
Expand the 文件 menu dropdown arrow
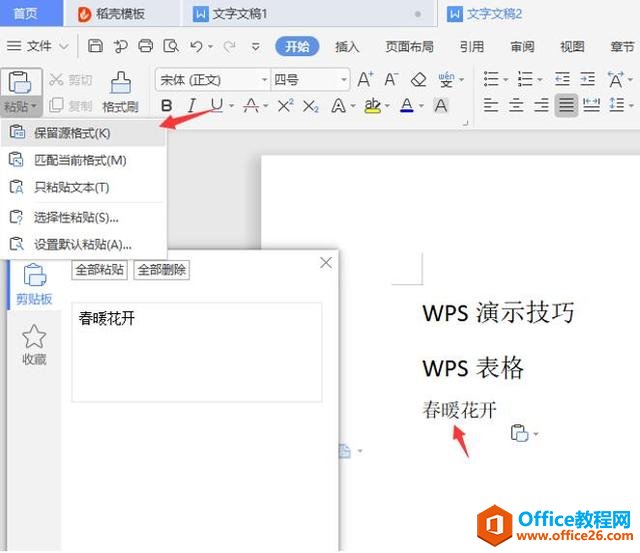click(64, 46)
